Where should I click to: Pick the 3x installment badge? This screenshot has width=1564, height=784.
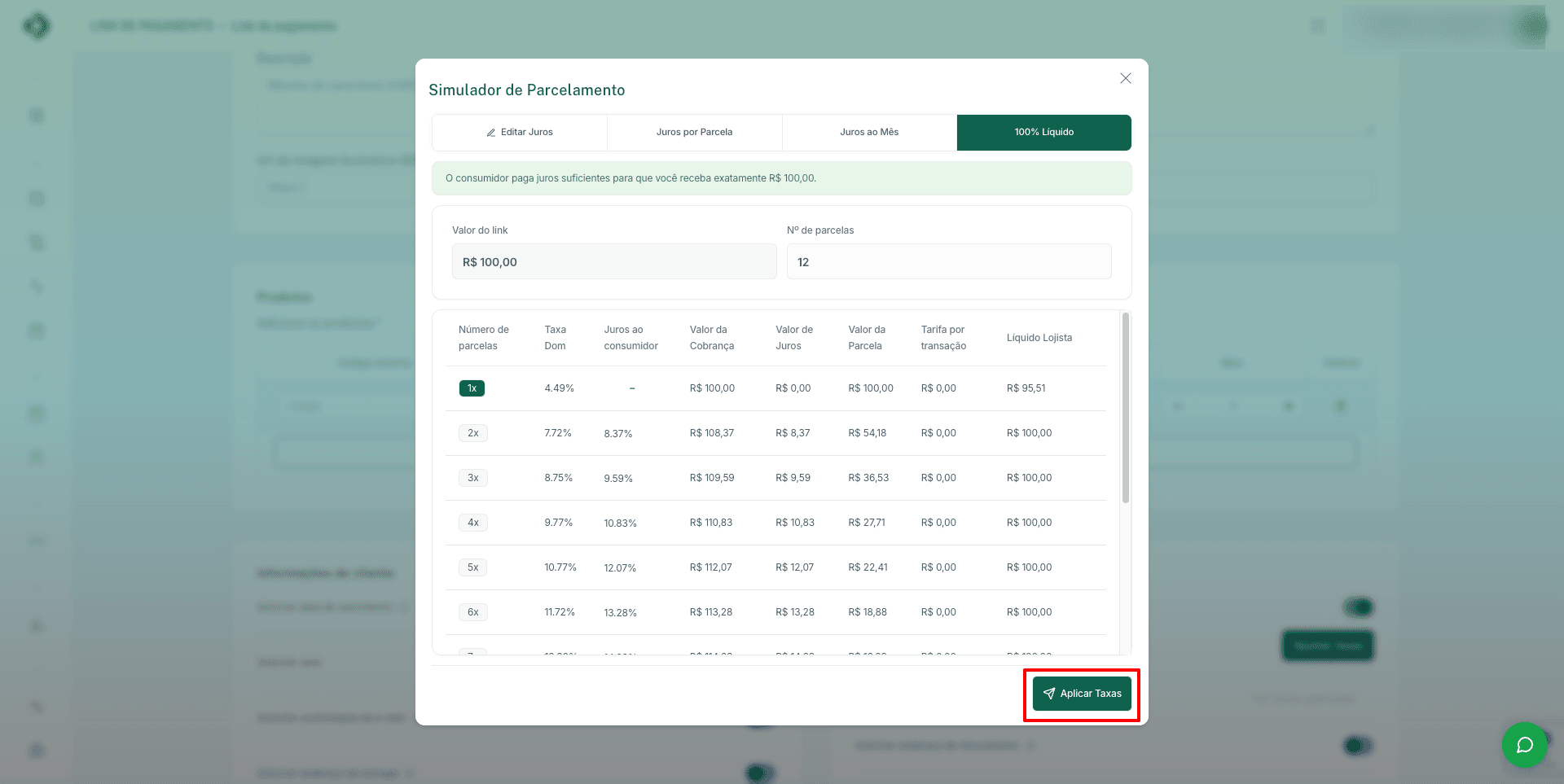click(x=472, y=478)
